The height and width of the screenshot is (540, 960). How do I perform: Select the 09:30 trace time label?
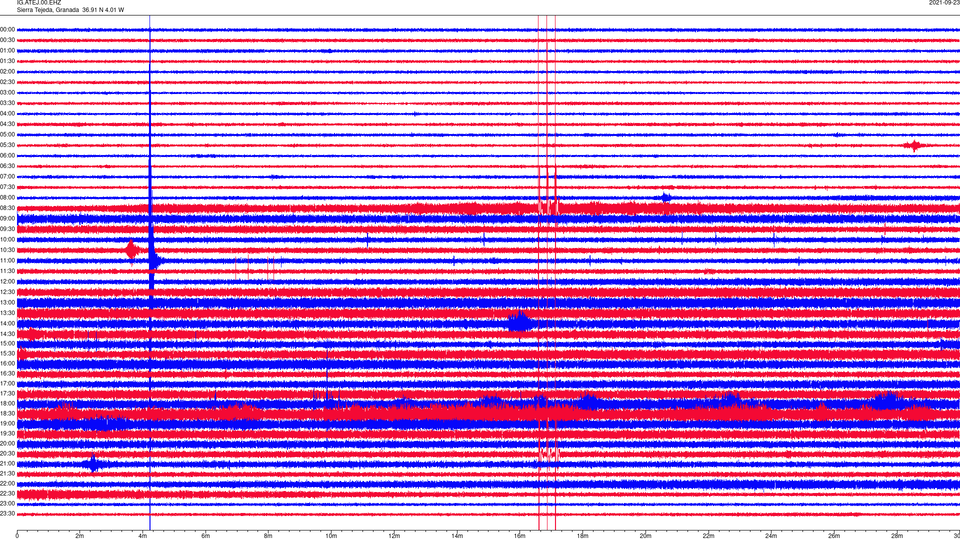pyautogui.click(x=7, y=229)
